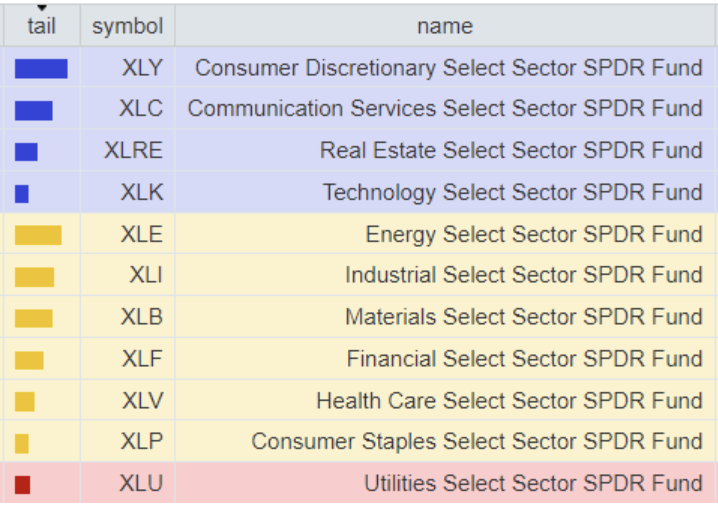The height and width of the screenshot is (508, 718).
Task: Select the XLV symbol cell
Action: point(127,400)
